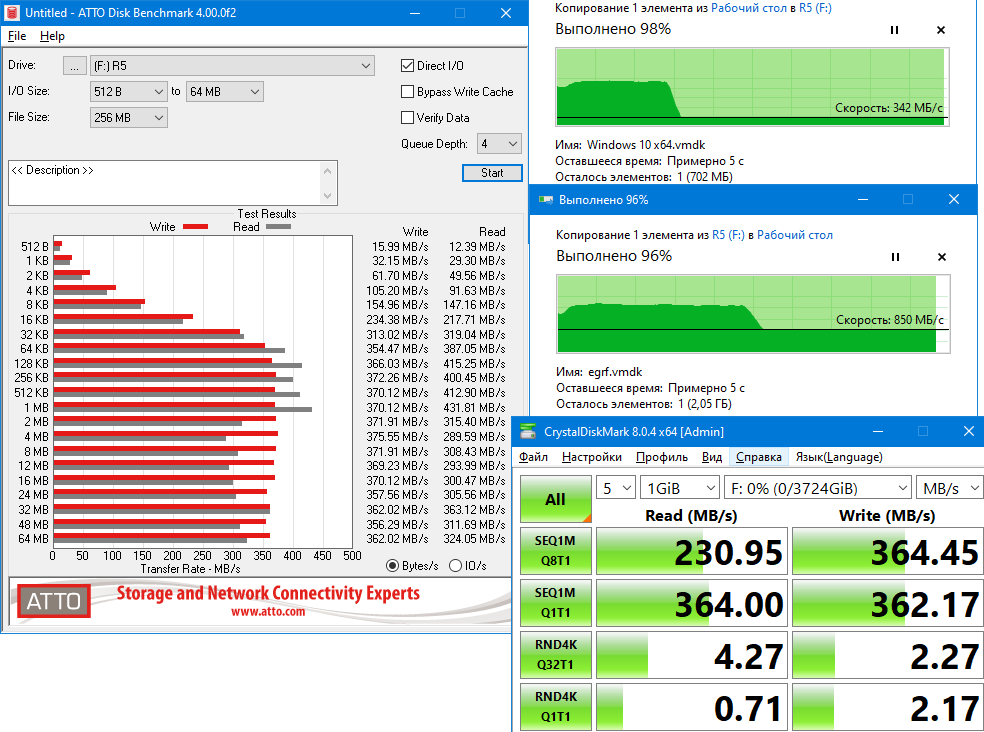Click the 96% copy speed graph showing 850 МБ/с
This screenshot has width=984, height=732.
point(752,314)
